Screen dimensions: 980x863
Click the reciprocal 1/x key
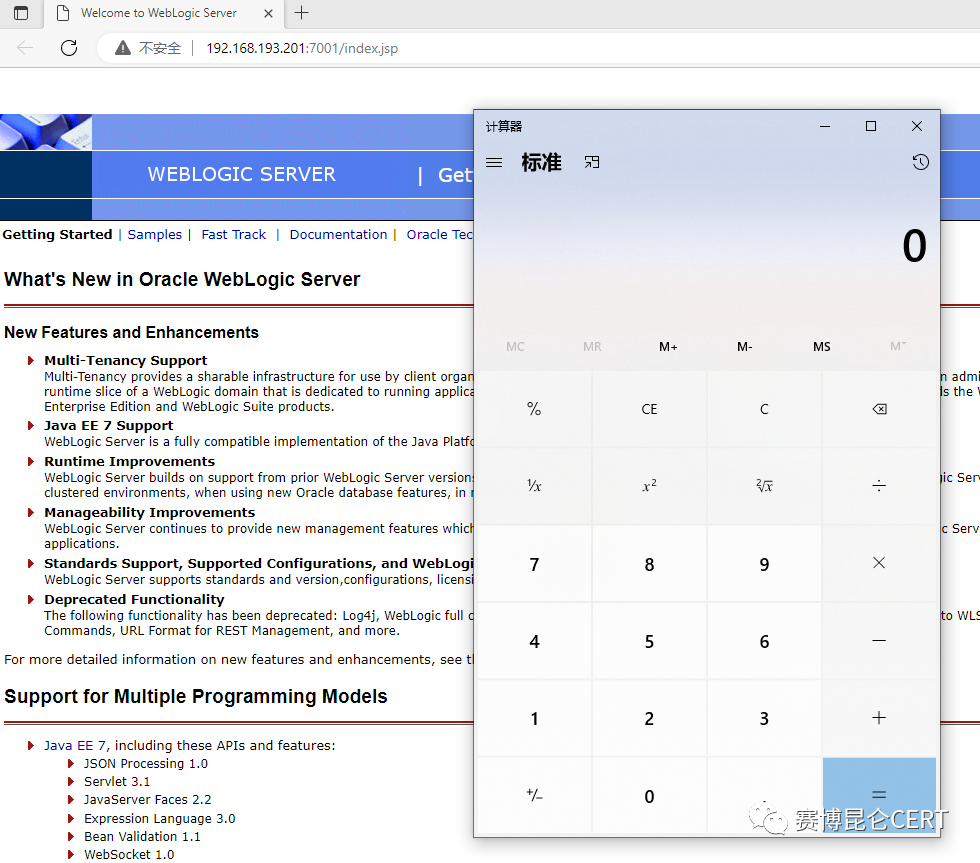(x=534, y=486)
